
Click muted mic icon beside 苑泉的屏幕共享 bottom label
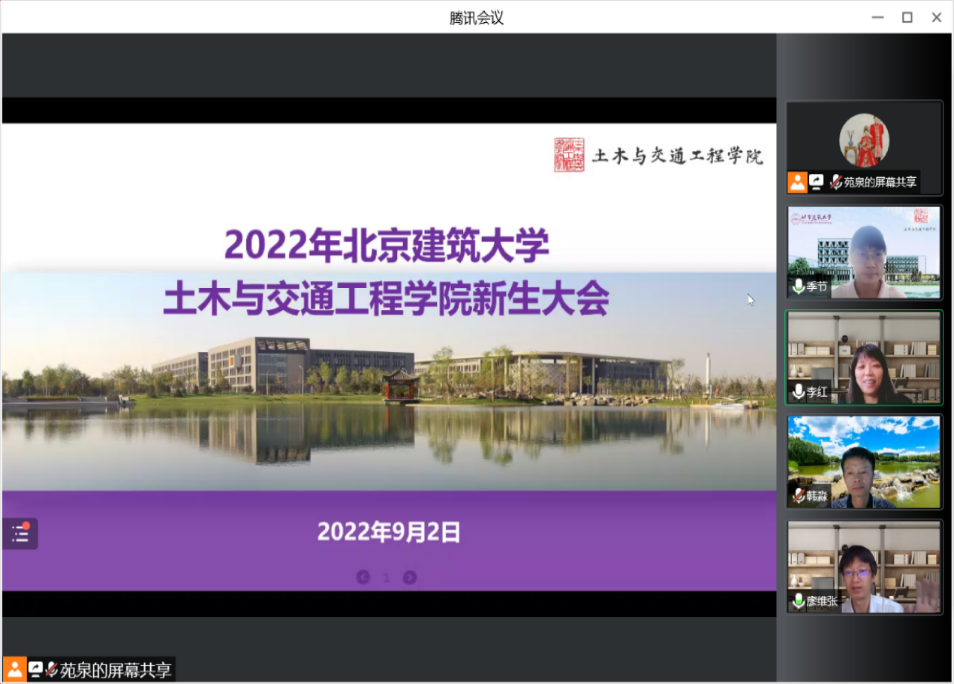point(51,670)
